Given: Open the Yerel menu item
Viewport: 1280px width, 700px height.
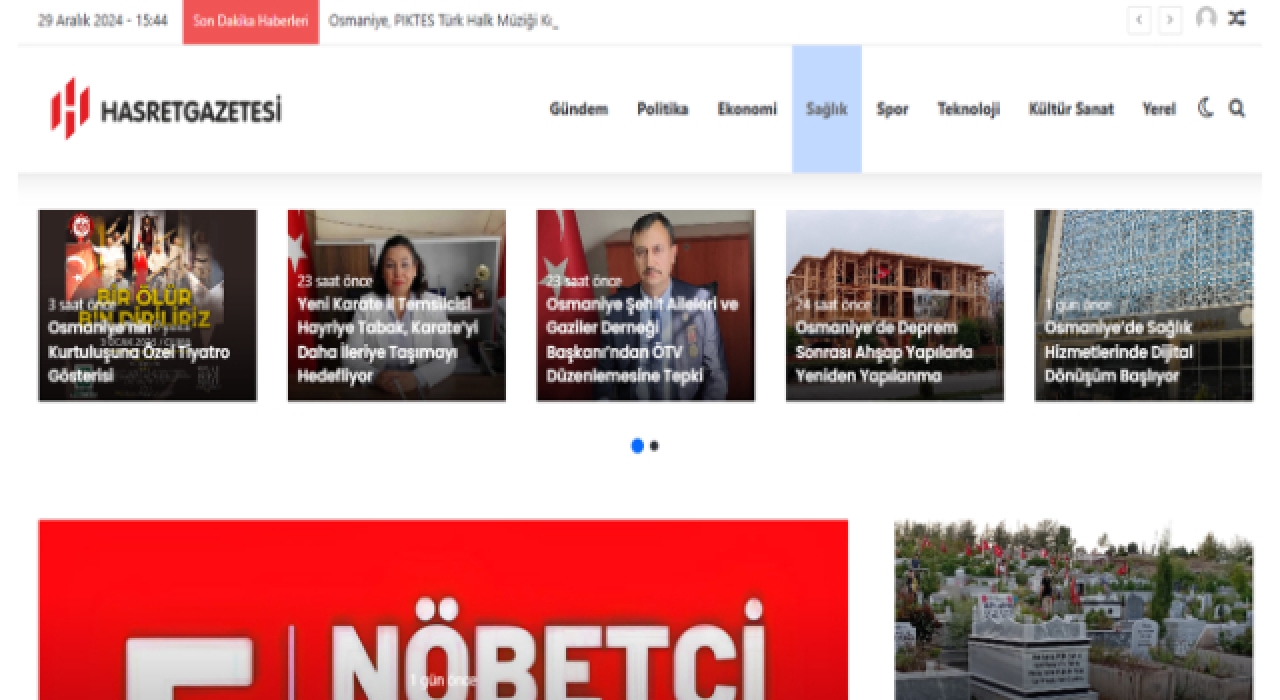Looking at the screenshot, I should click(x=1159, y=109).
